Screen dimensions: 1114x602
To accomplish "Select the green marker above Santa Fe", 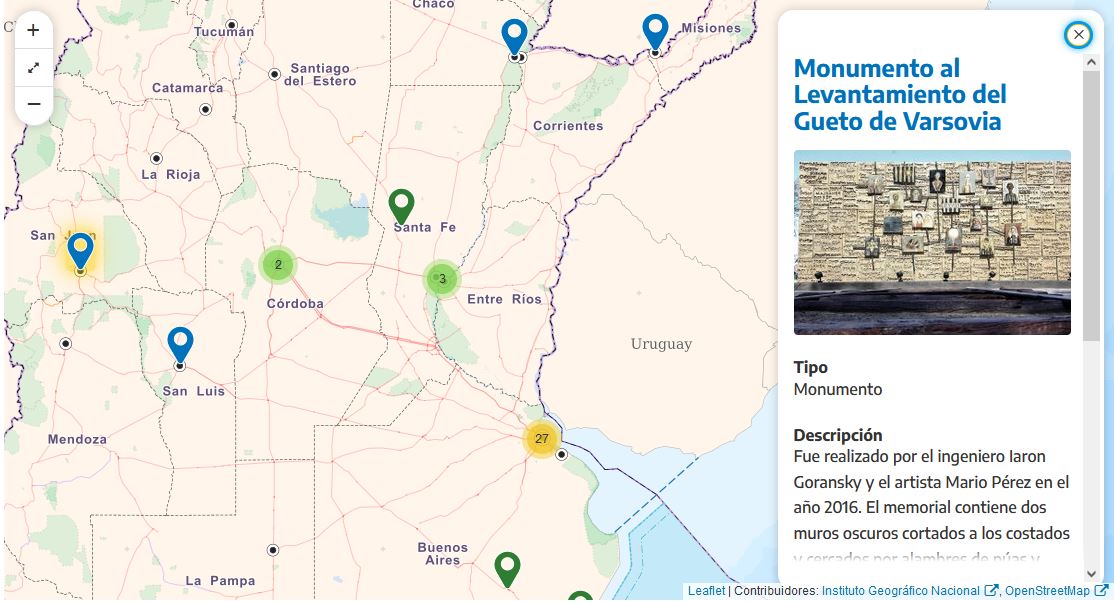I will point(401,208).
